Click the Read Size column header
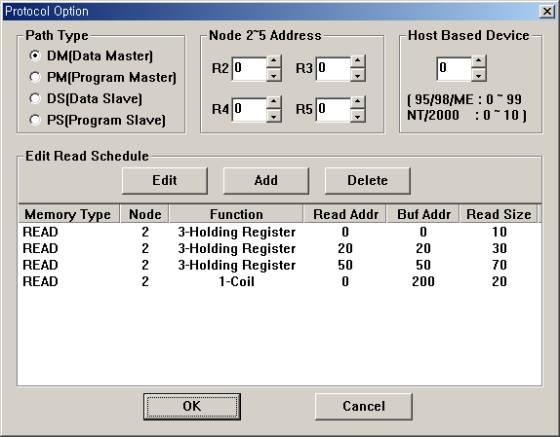560x437 pixels. 499,214
